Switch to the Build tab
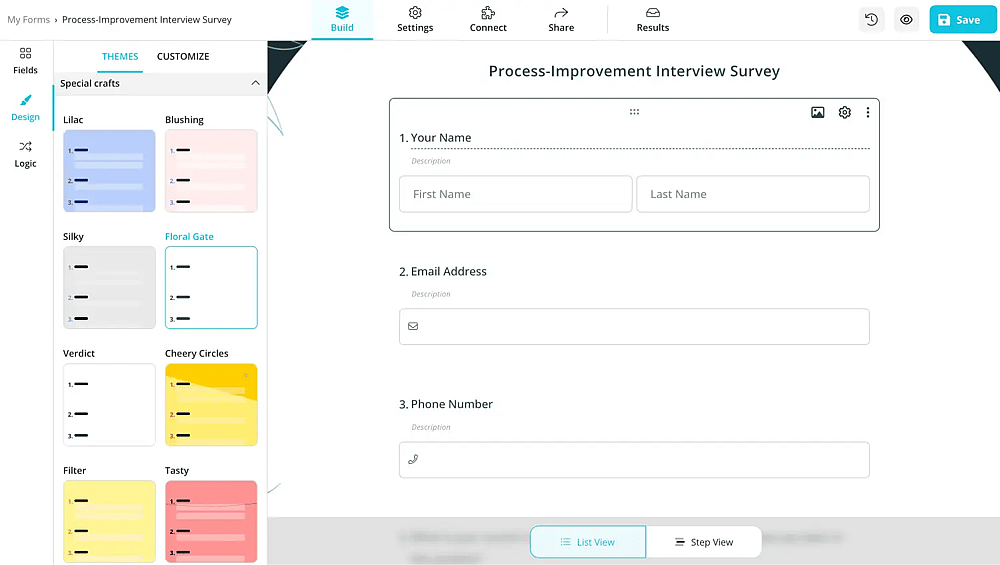The image size is (1000, 565). pyautogui.click(x=342, y=20)
